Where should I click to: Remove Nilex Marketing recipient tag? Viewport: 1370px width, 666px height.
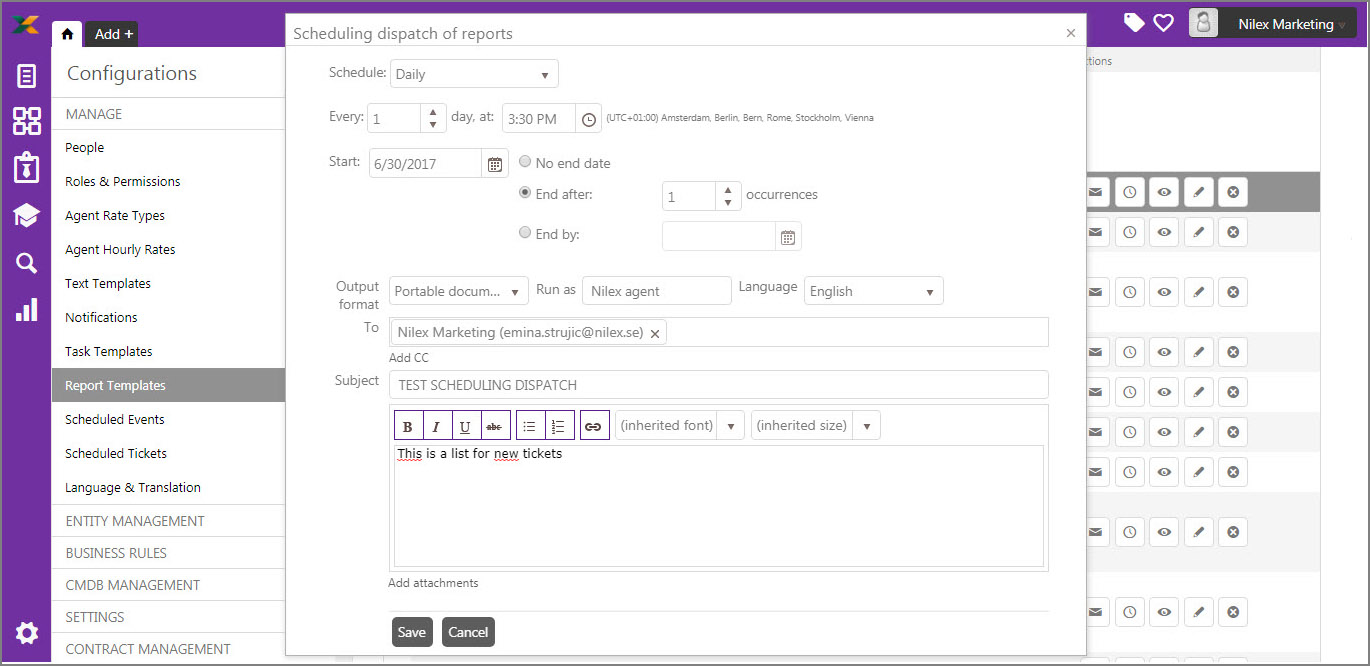[655, 334]
